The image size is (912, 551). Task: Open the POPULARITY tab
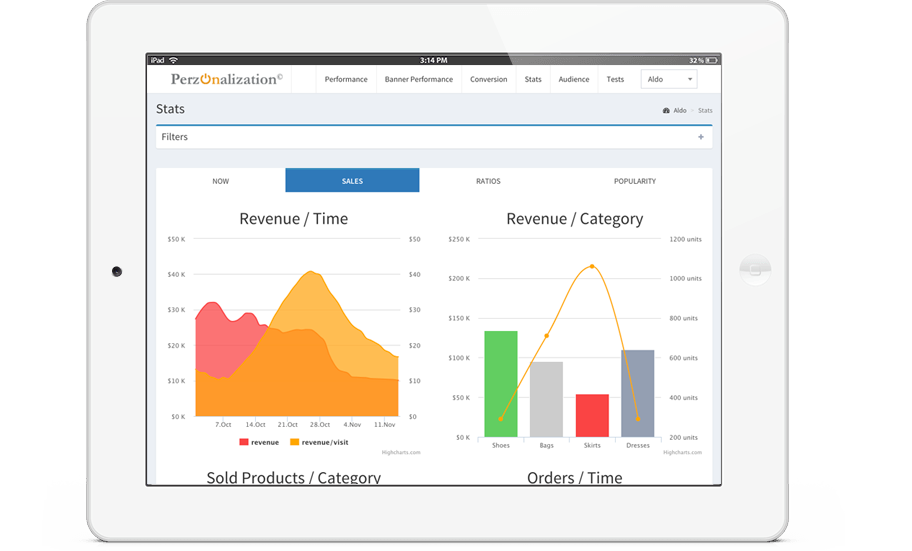click(x=635, y=181)
